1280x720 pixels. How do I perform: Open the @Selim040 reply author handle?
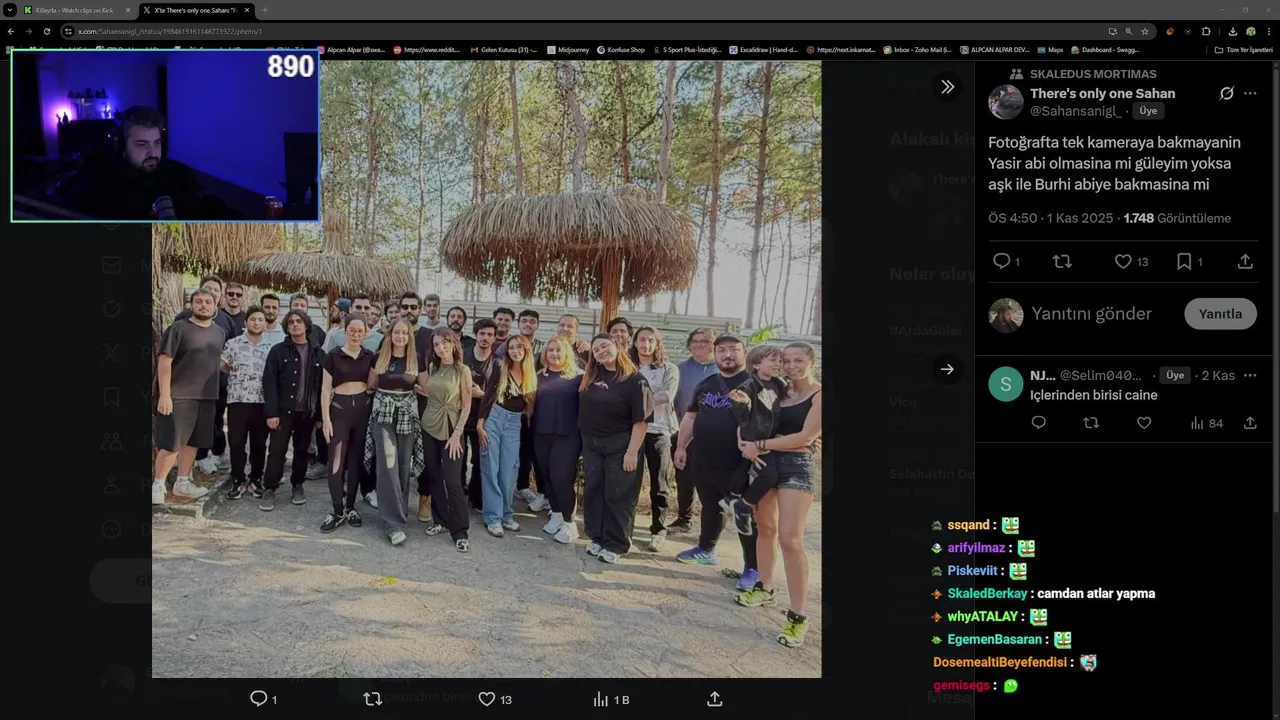pos(1101,375)
